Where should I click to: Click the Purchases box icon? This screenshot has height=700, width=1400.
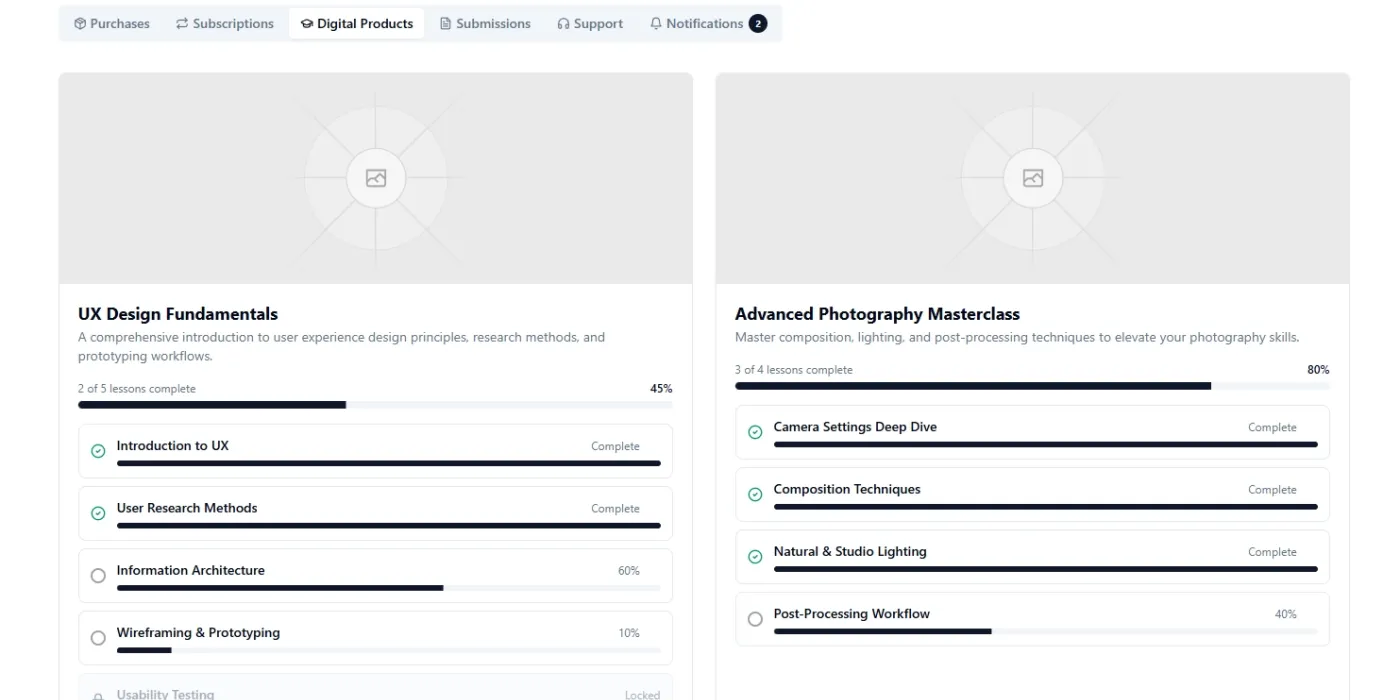80,24
